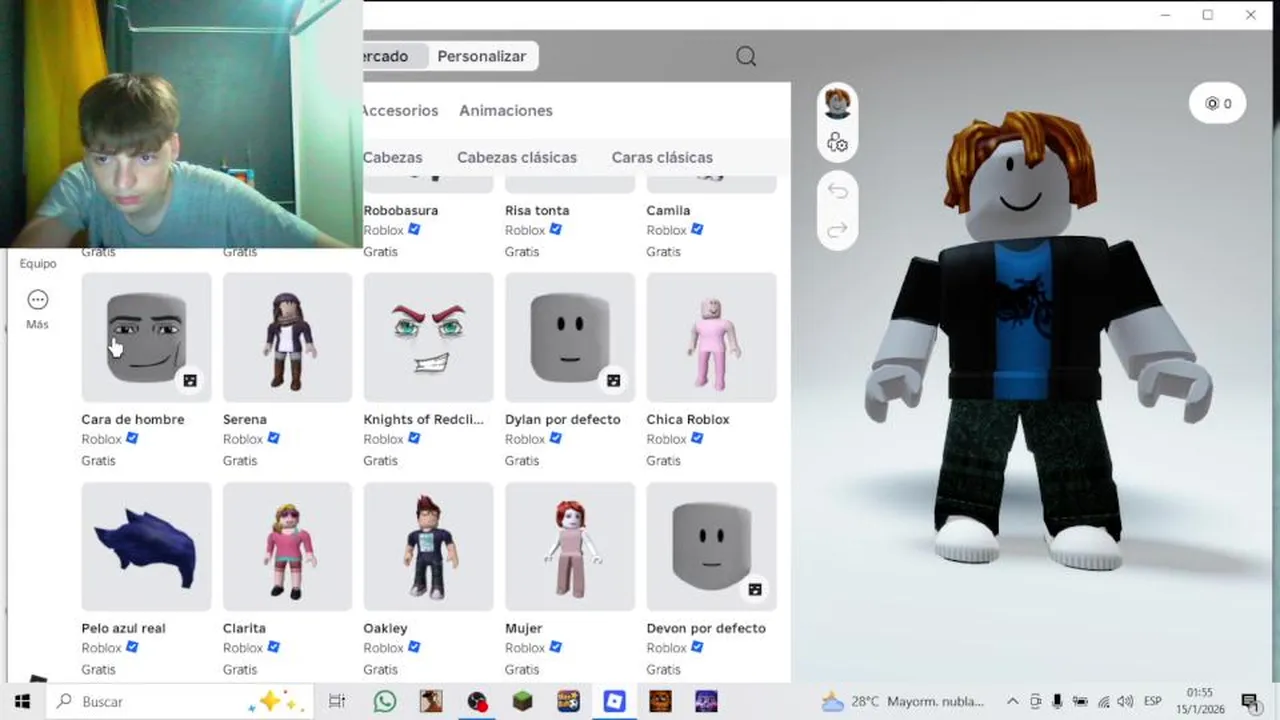Image resolution: width=1280 pixels, height=720 pixels.
Task: Open the Accesorios tab
Action: point(400,110)
